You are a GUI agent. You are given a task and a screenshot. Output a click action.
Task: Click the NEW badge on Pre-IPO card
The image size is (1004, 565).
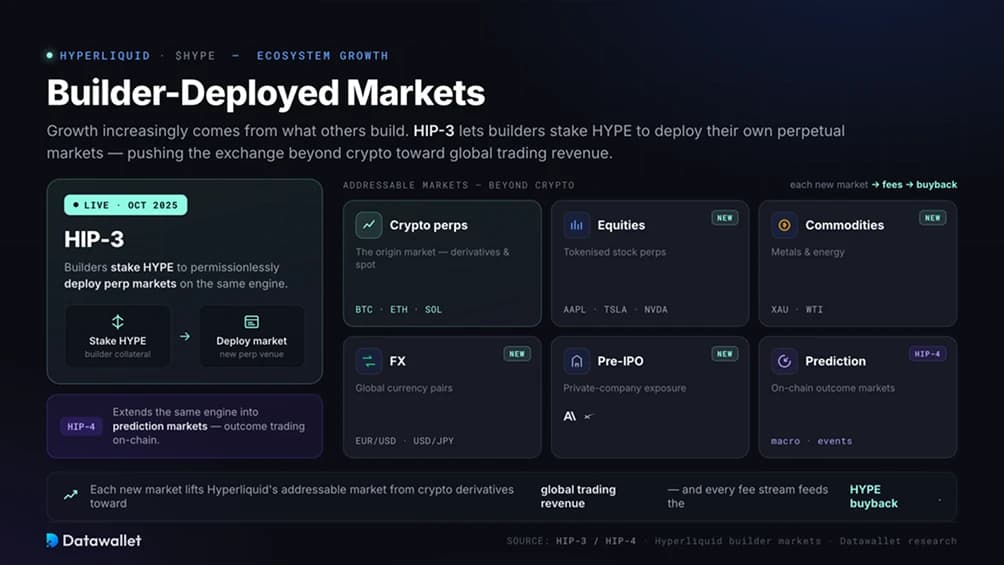point(725,354)
